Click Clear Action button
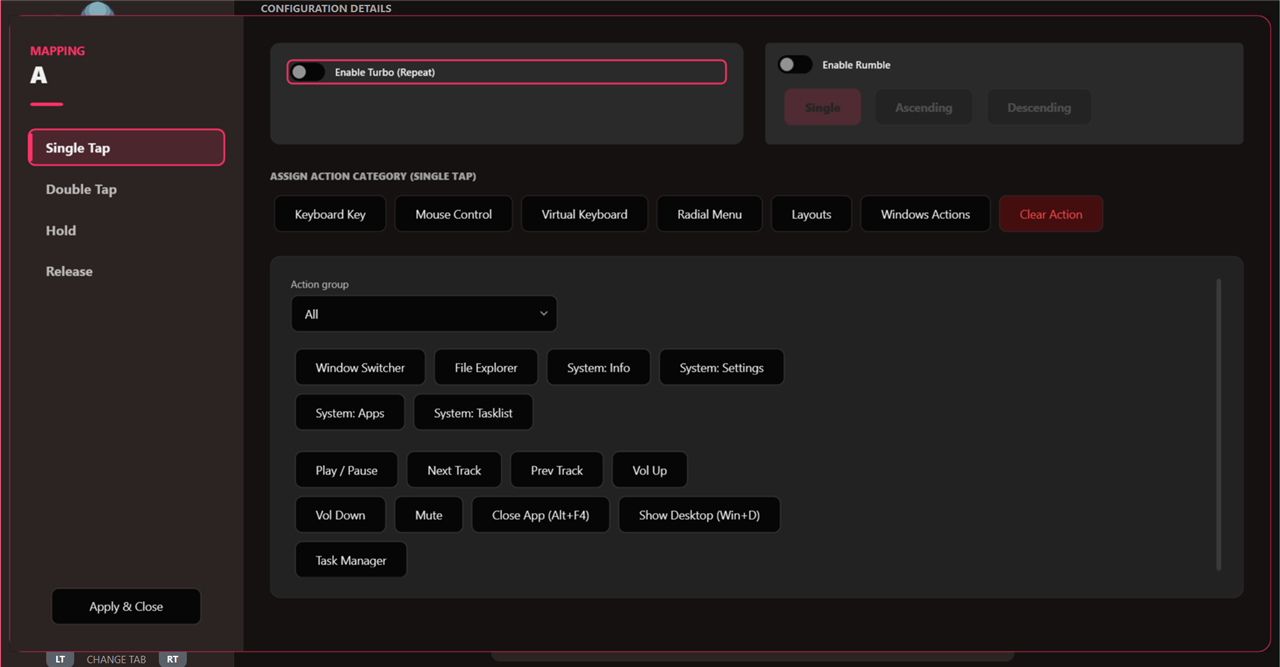 click(1051, 214)
